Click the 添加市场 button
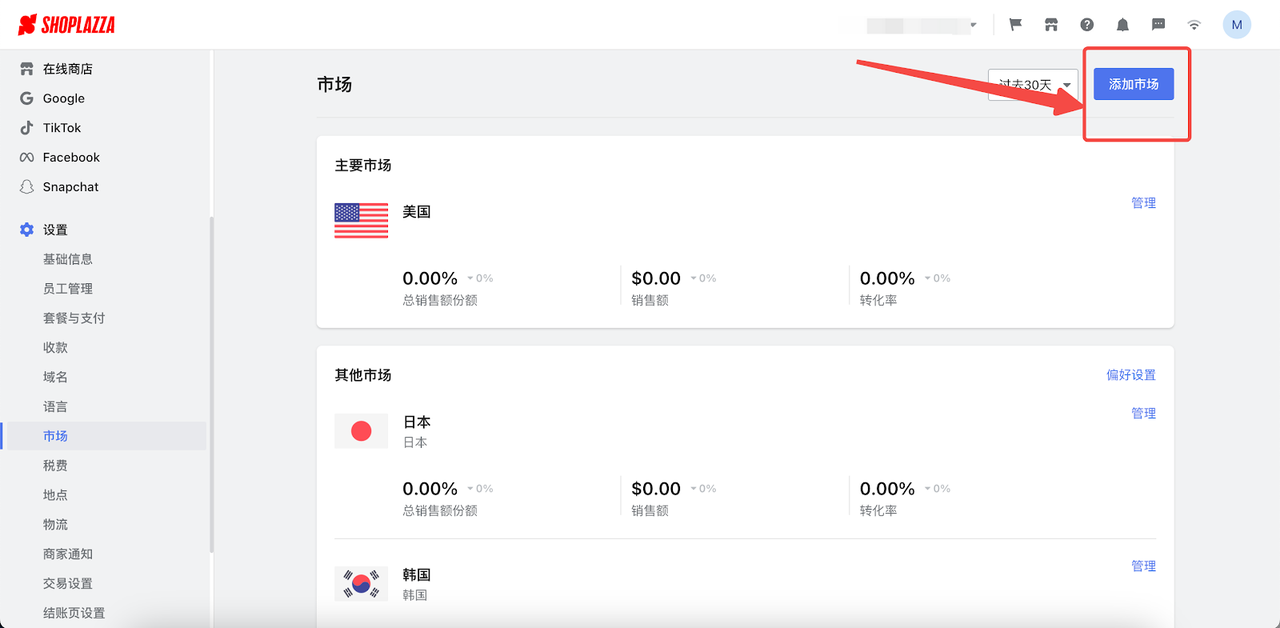This screenshot has height=628, width=1280. pos(1133,84)
